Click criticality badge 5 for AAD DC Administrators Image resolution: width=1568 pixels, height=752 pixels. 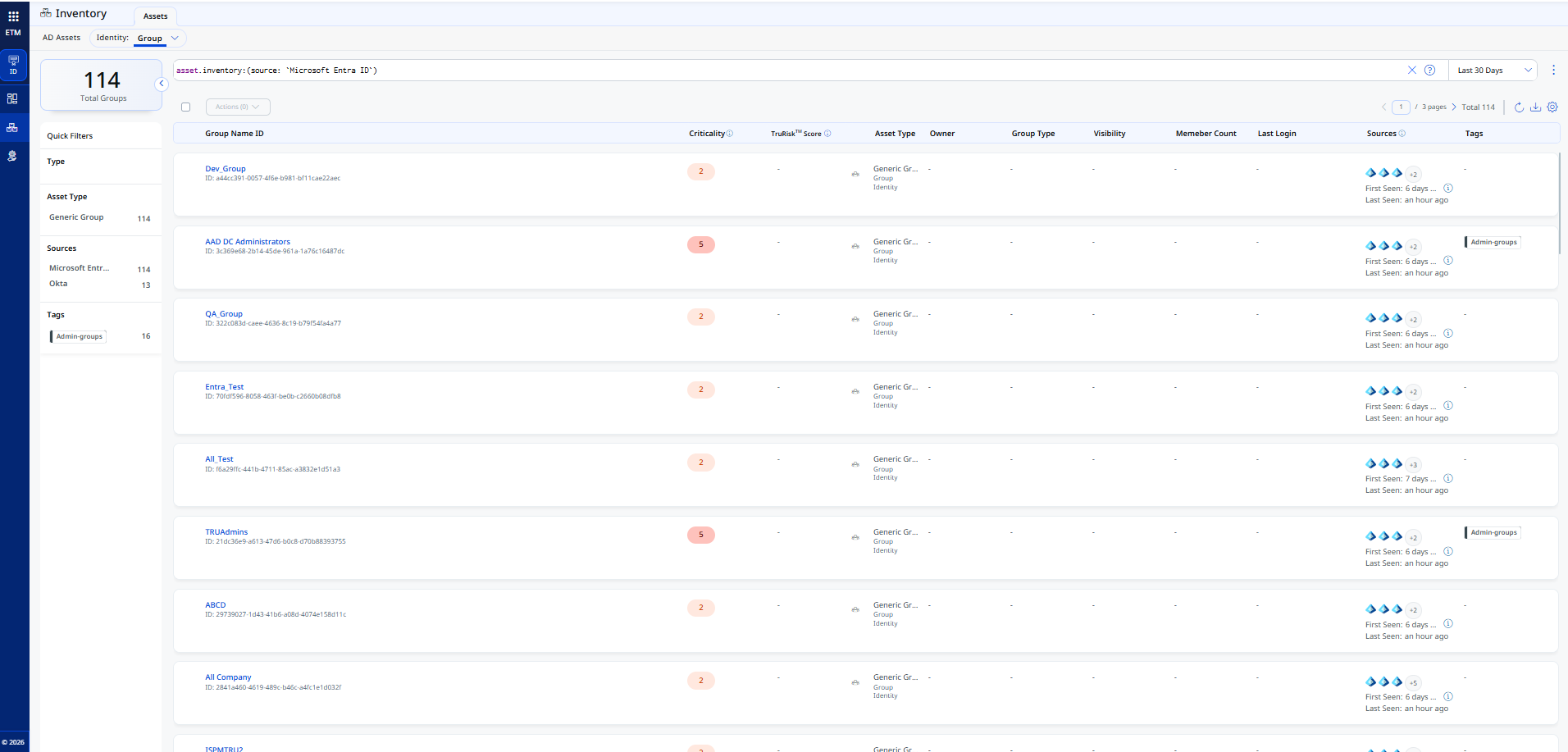[701, 244]
